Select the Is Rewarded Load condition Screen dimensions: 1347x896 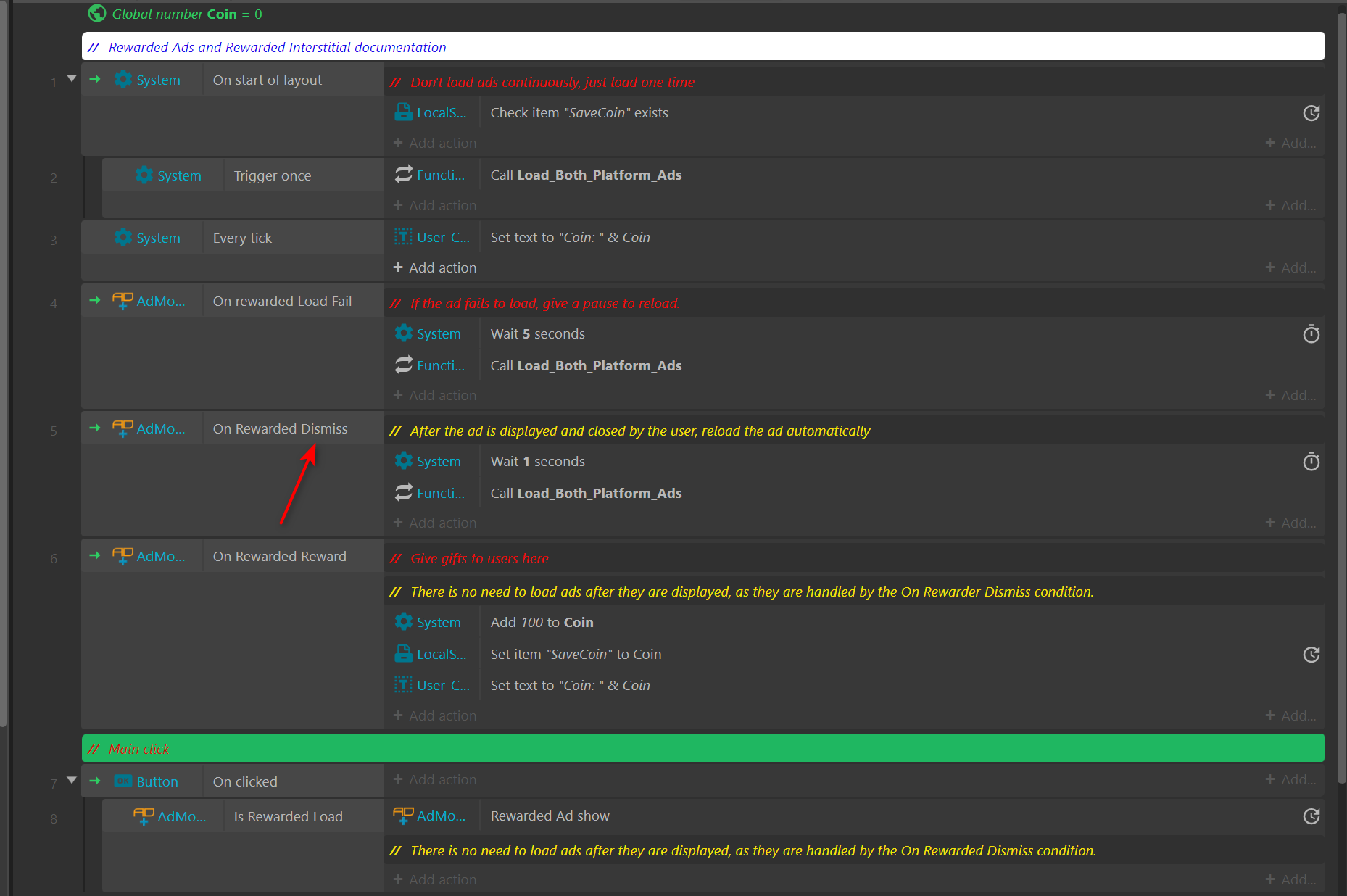pyautogui.click(x=288, y=816)
